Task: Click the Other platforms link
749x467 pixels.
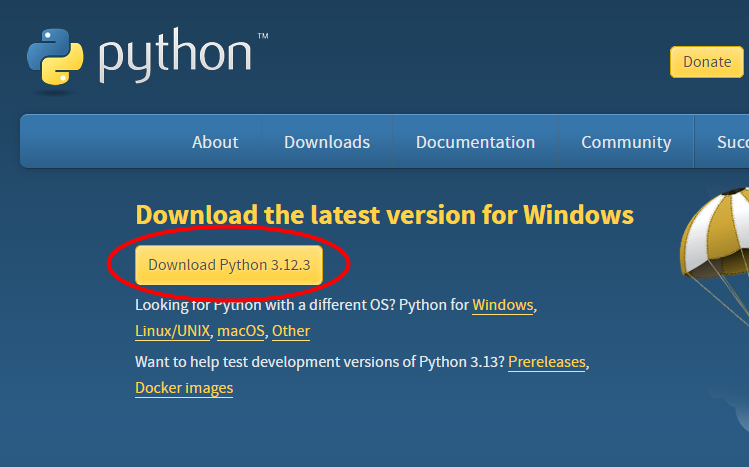Action: pos(291,331)
